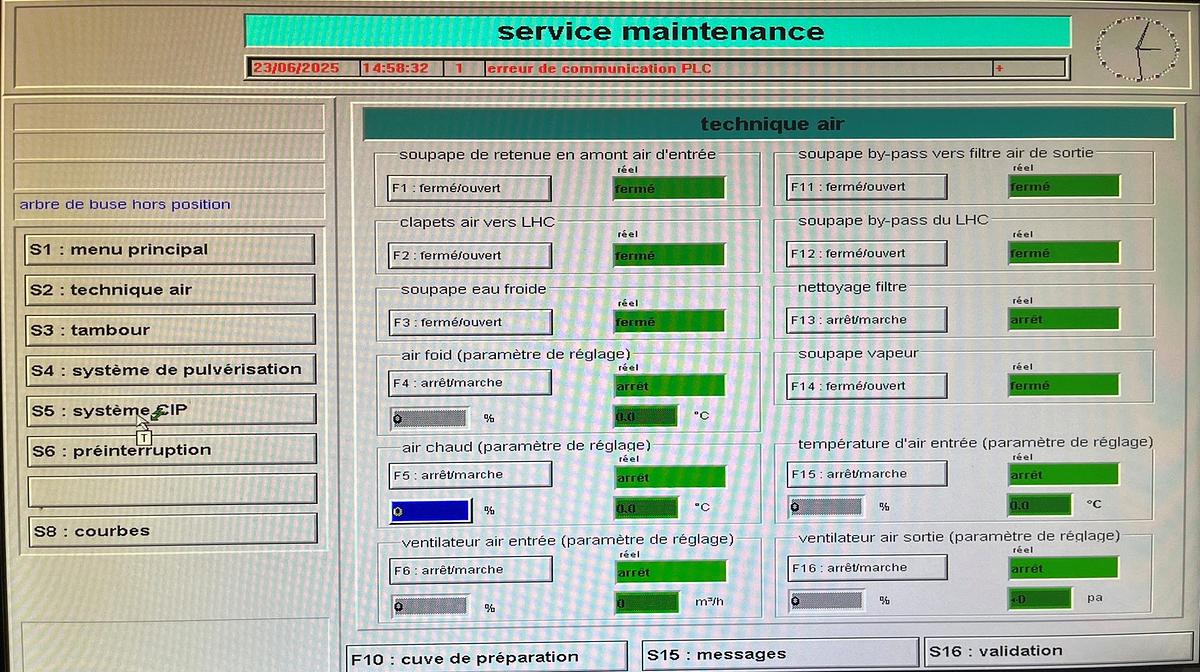
Task: Toggle F4 arrêt/marche for cold air
Action: 470,383
